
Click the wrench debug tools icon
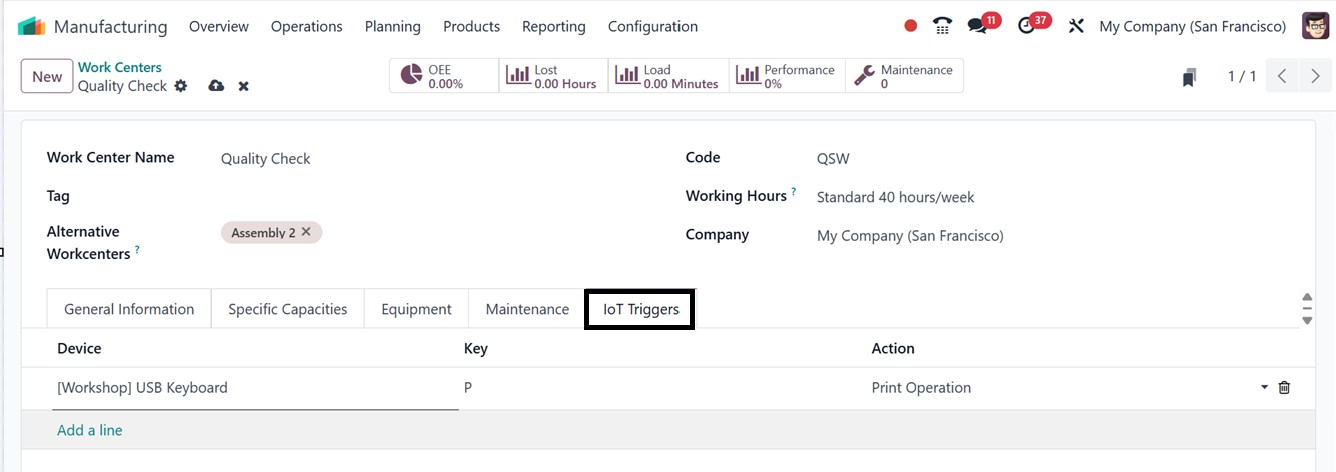click(x=1076, y=26)
